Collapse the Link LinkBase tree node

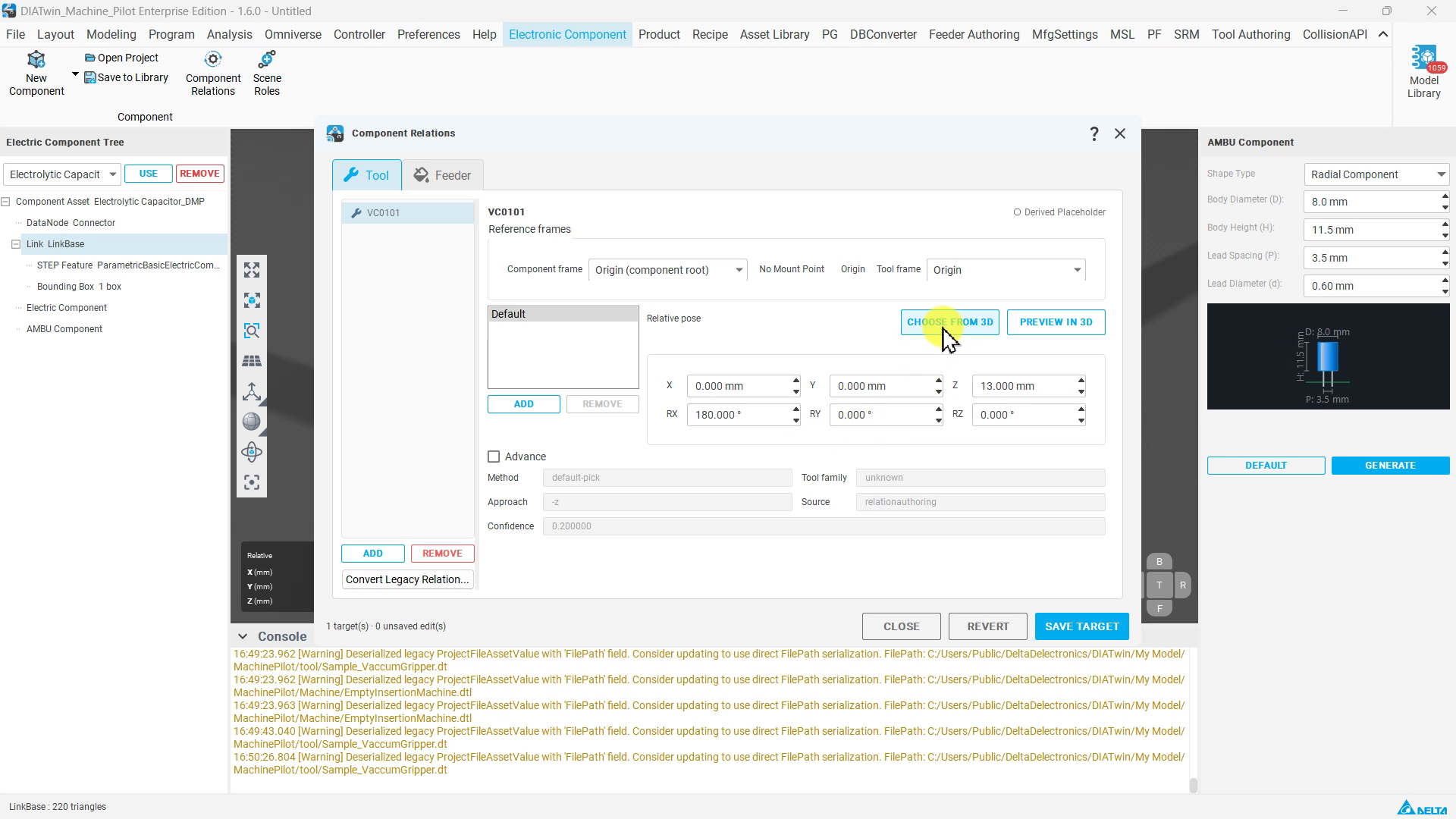point(16,244)
